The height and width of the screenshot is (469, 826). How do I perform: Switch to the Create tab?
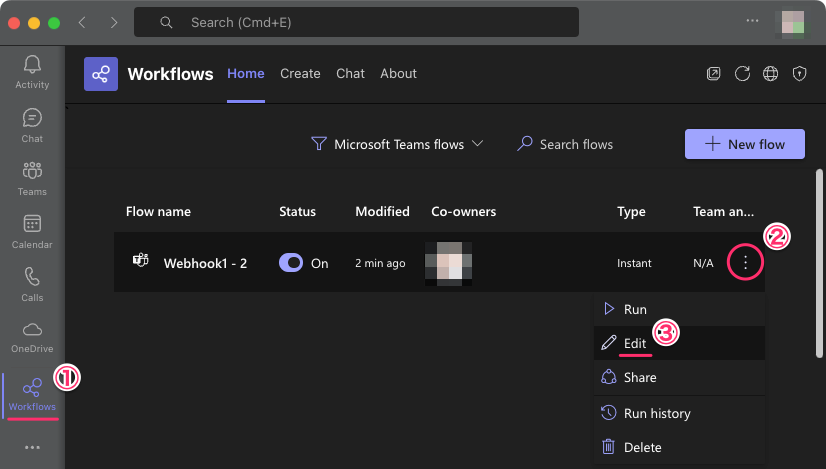coord(300,74)
